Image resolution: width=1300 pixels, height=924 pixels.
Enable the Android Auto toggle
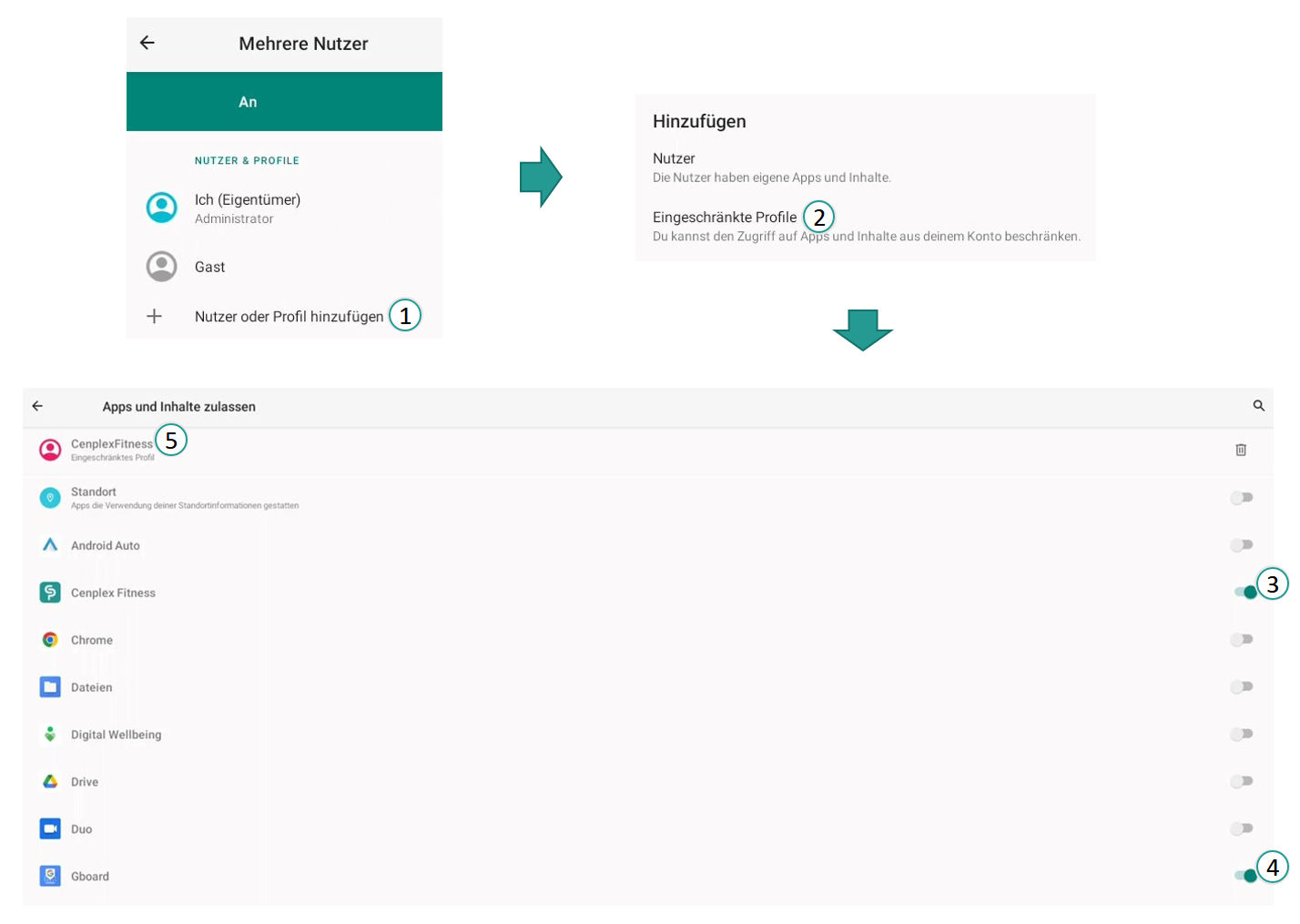point(1242,544)
